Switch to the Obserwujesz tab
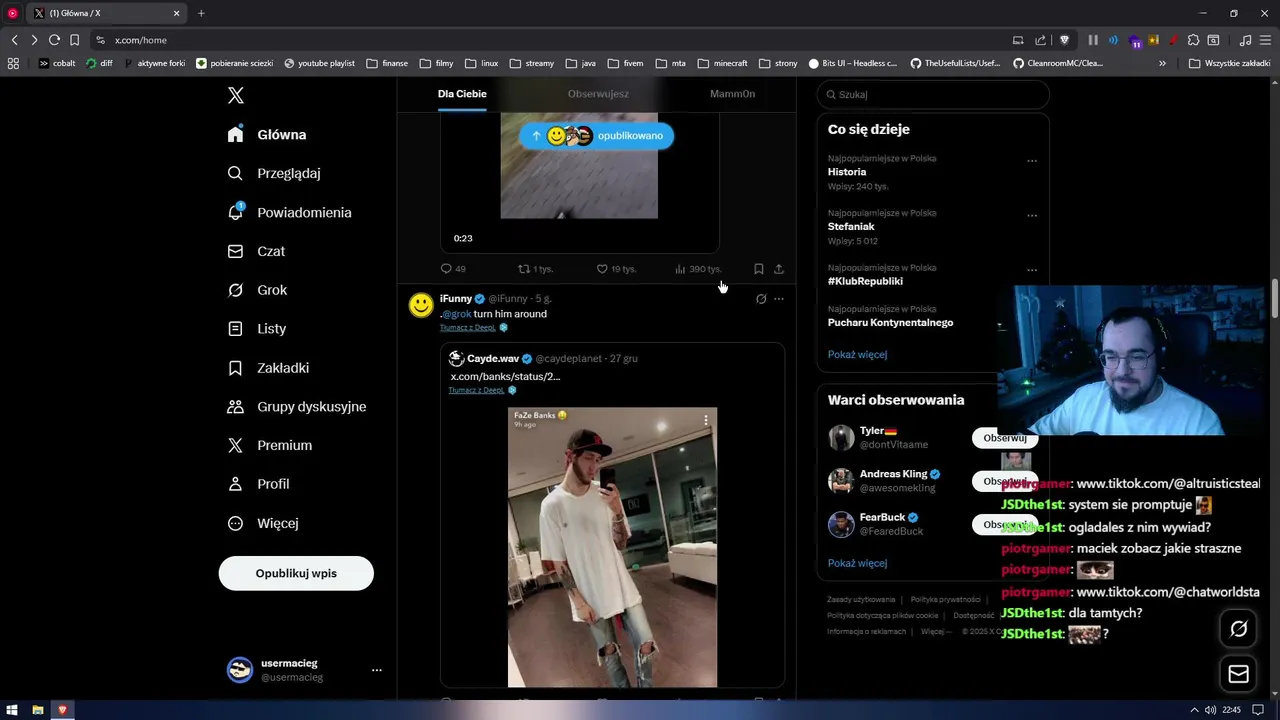 (598, 94)
